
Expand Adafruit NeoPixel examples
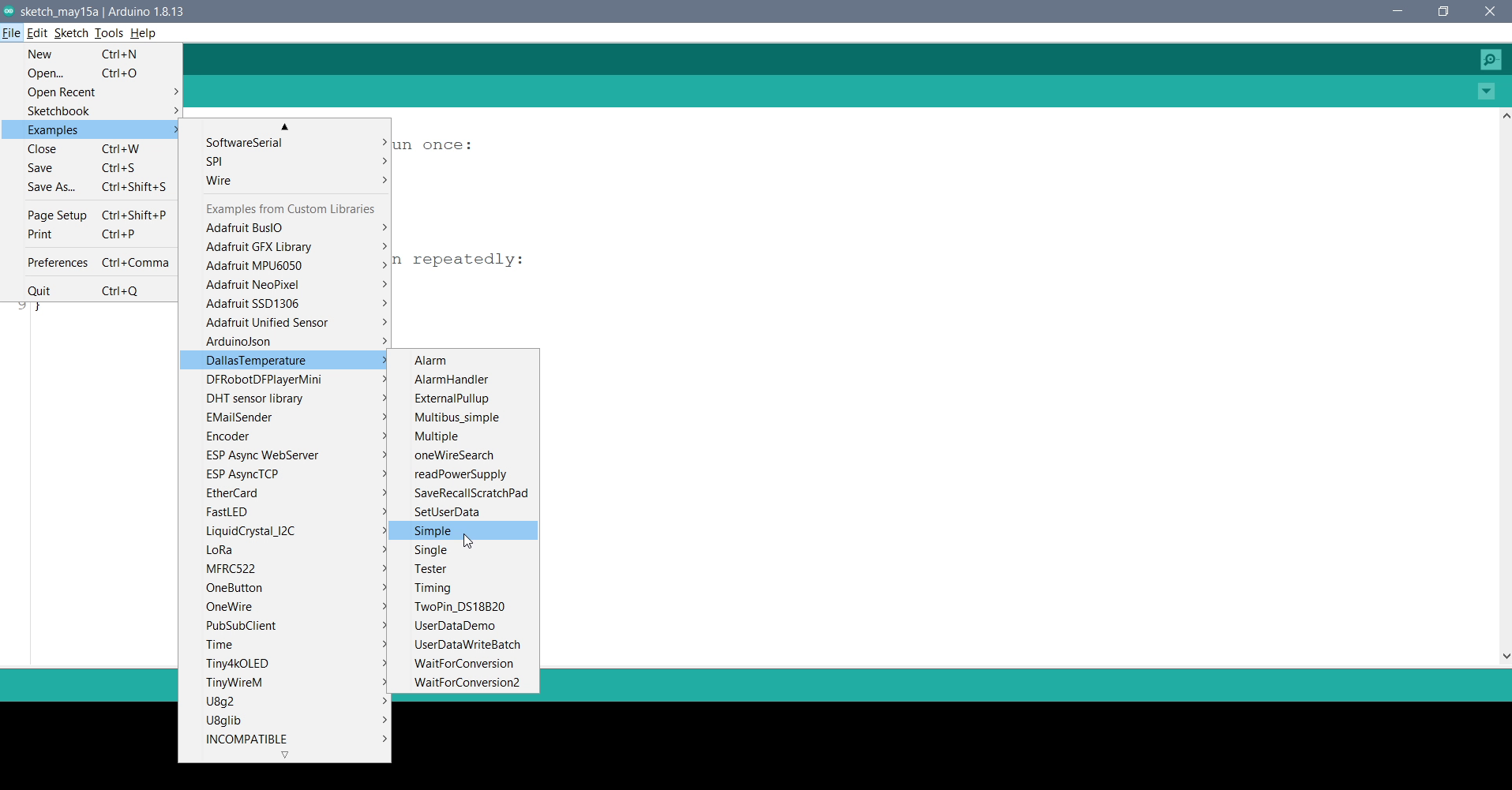(285, 285)
